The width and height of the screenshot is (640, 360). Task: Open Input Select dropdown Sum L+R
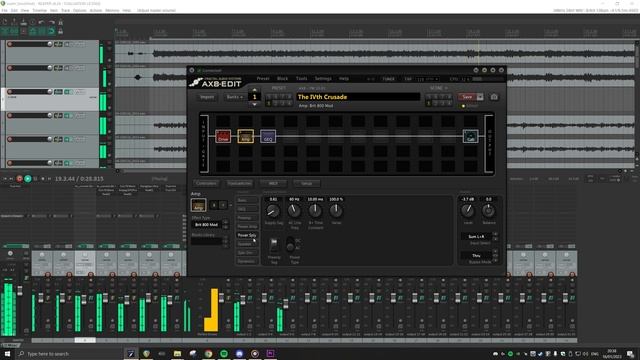tap(477, 236)
